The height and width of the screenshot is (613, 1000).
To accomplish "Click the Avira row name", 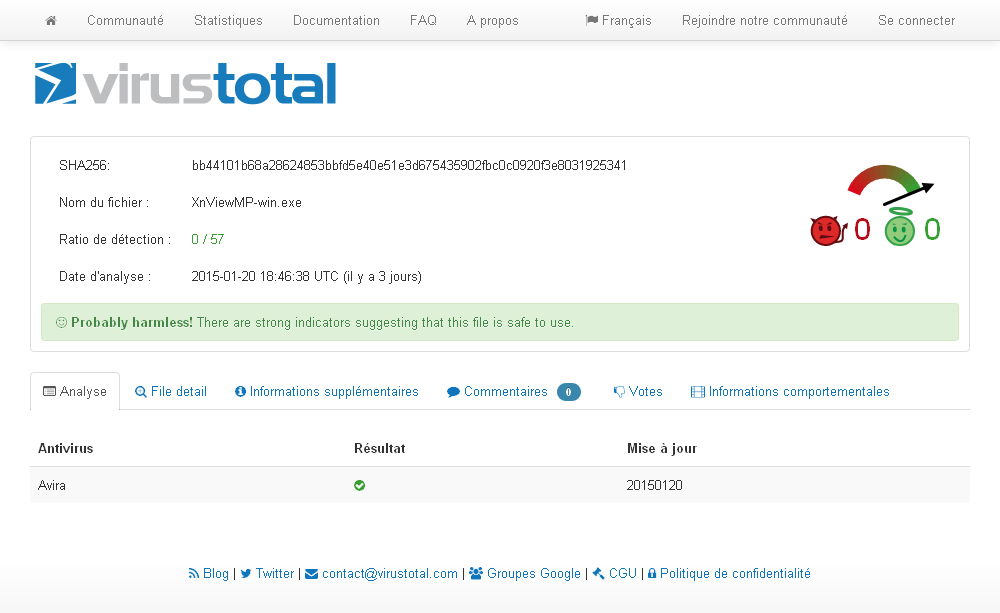I will coord(52,485).
